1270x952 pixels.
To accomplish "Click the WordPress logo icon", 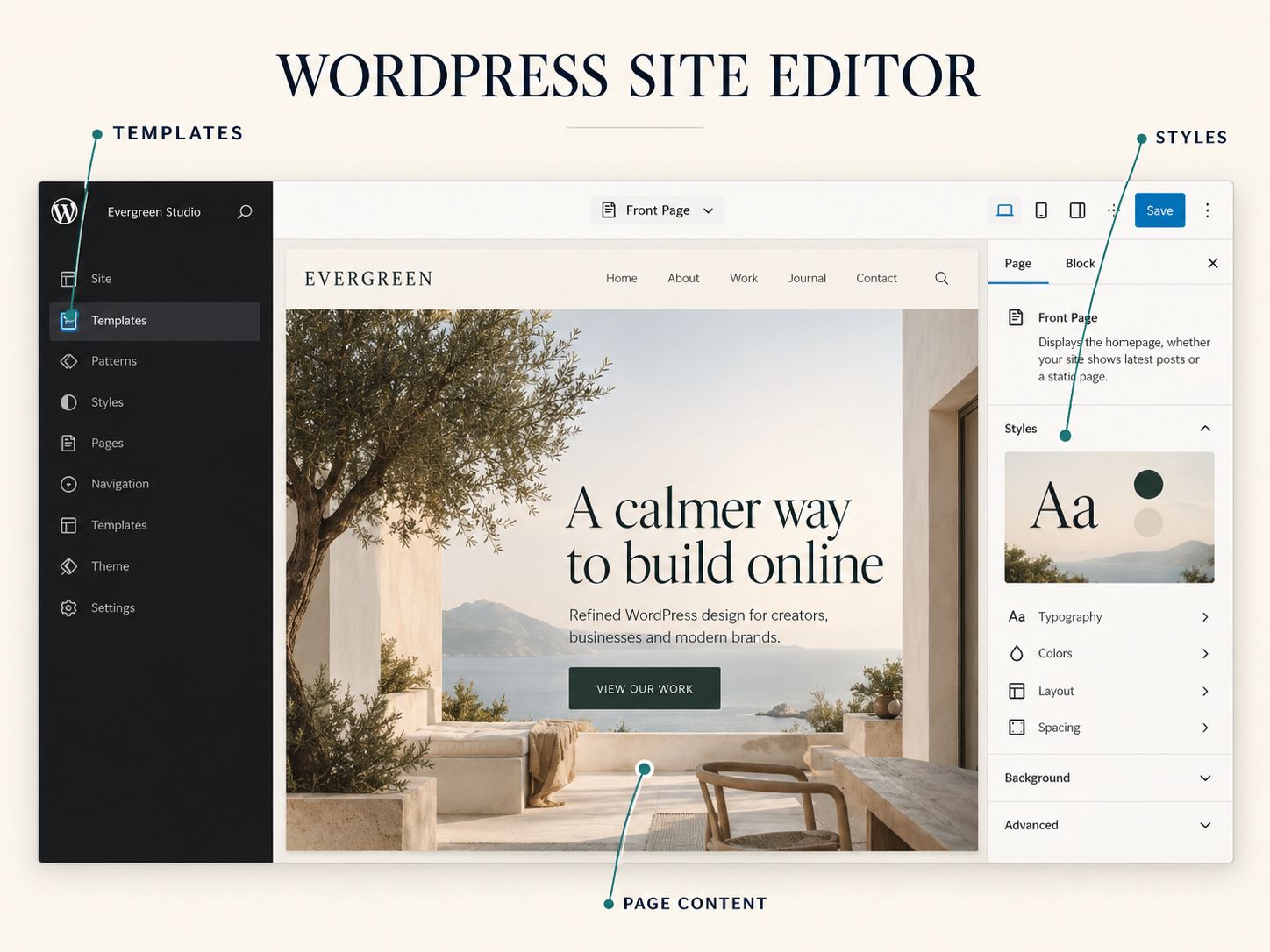I will [x=64, y=211].
